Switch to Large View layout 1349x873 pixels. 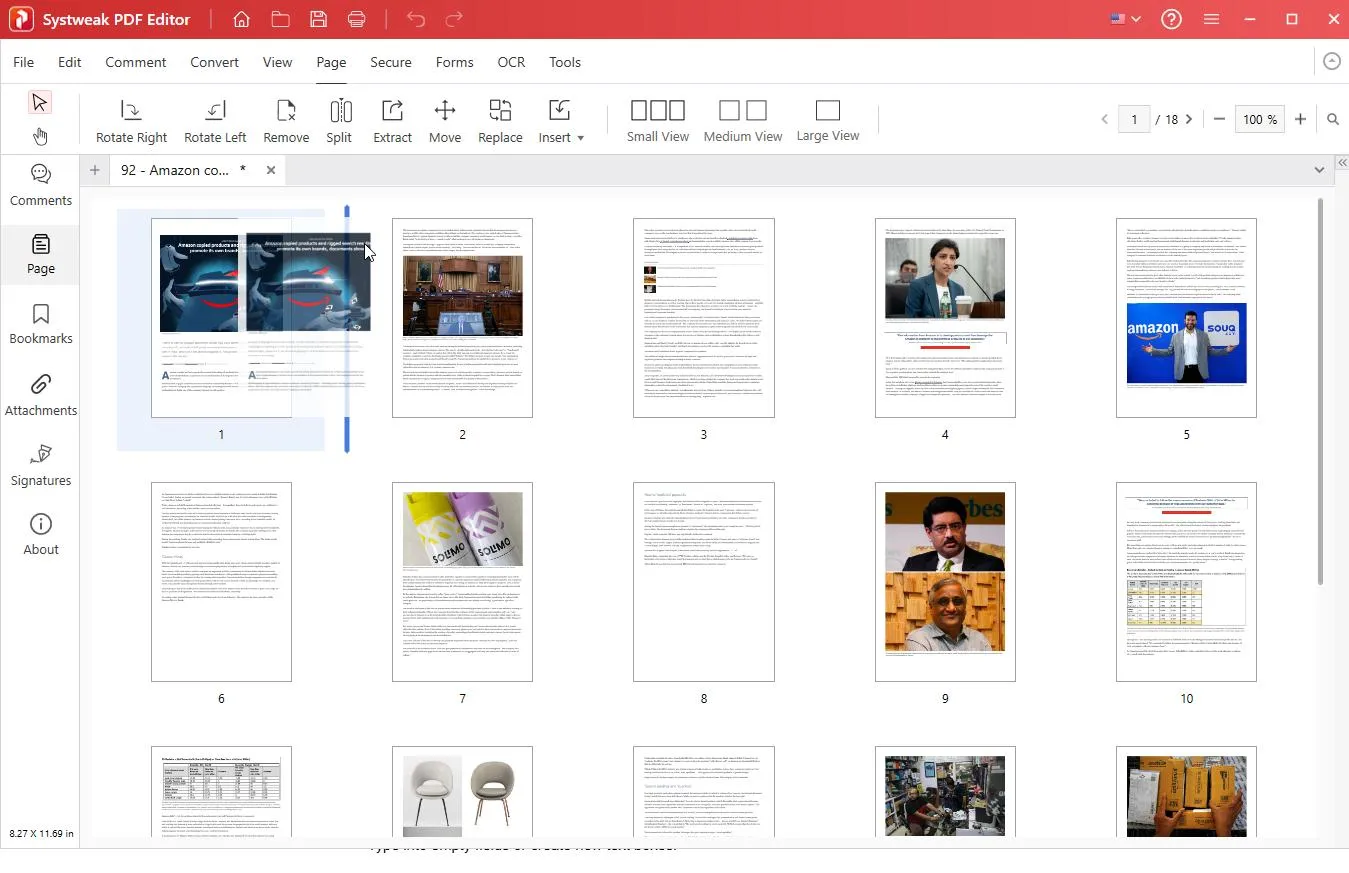point(828,119)
